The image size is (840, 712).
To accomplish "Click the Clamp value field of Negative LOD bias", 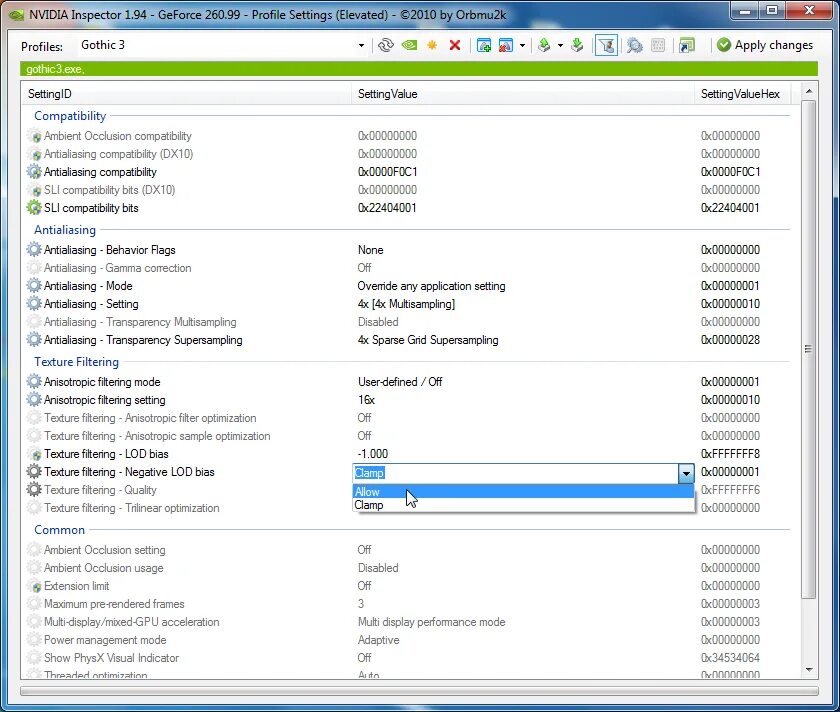I will [x=515, y=473].
